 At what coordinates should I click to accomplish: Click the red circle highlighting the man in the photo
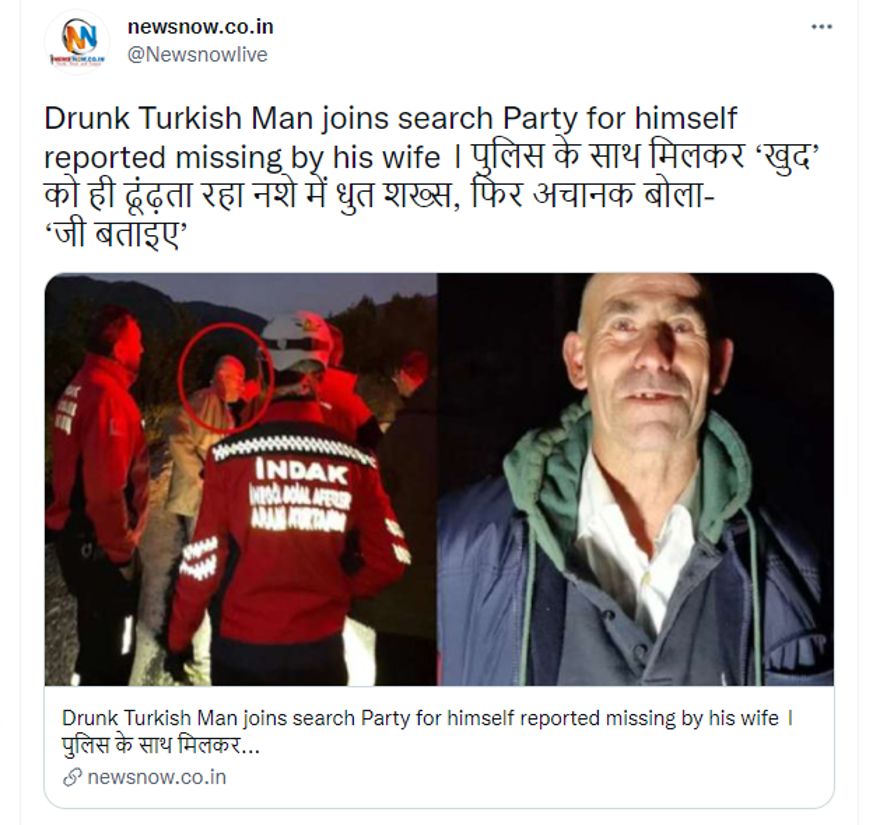226,377
